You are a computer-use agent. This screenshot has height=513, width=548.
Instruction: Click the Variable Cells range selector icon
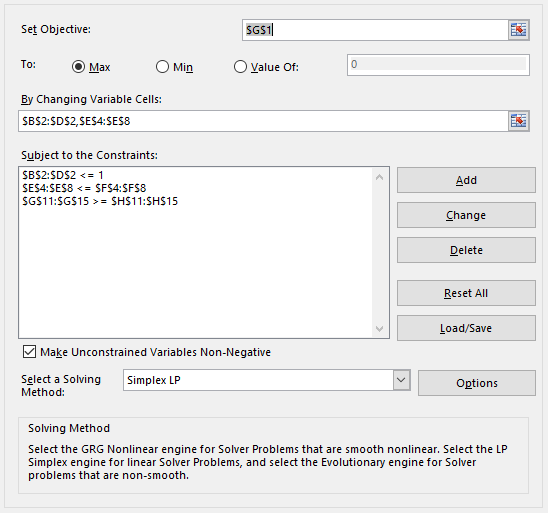tap(519, 121)
